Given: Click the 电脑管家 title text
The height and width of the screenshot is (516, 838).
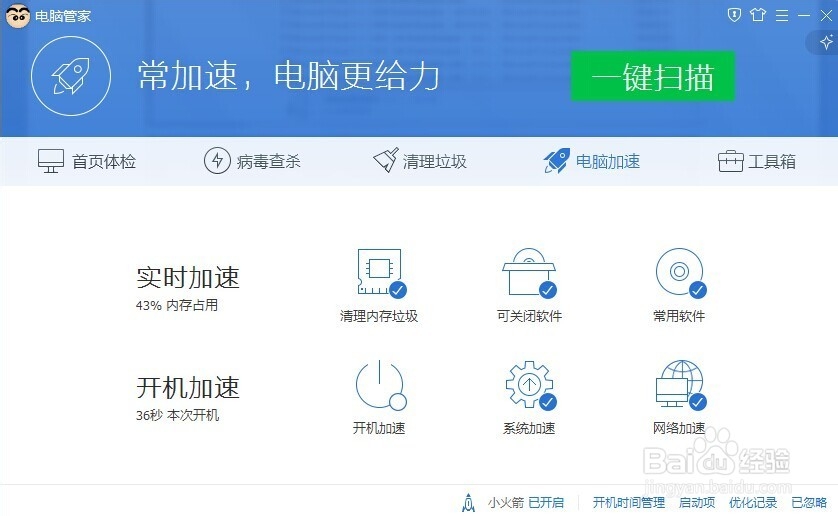Looking at the screenshot, I should [x=63, y=16].
